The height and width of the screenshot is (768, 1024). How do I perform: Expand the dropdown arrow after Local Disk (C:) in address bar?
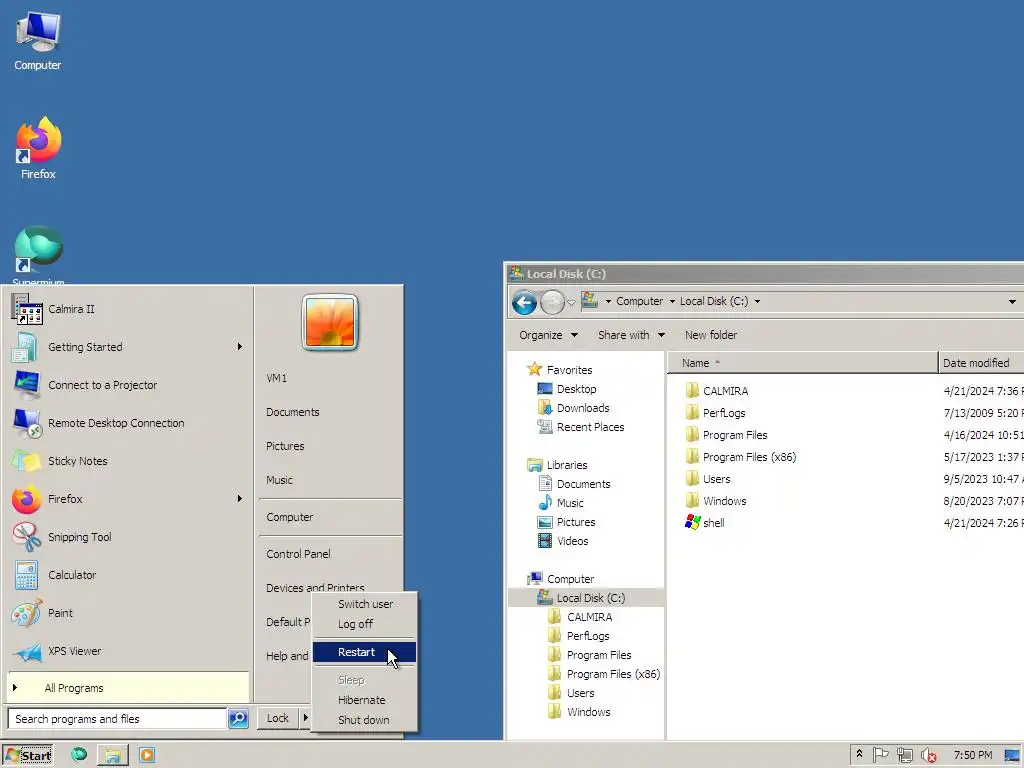point(758,301)
